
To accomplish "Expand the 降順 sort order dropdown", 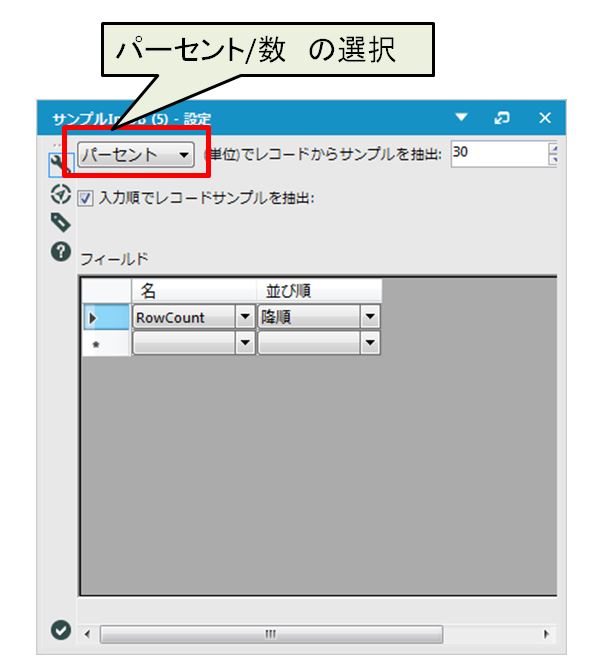I will pos(370,318).
